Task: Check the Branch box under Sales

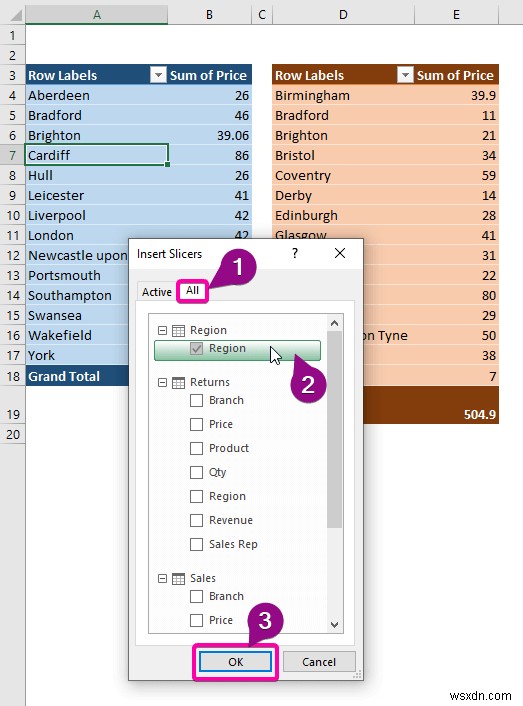Action: tap(196, 597)
